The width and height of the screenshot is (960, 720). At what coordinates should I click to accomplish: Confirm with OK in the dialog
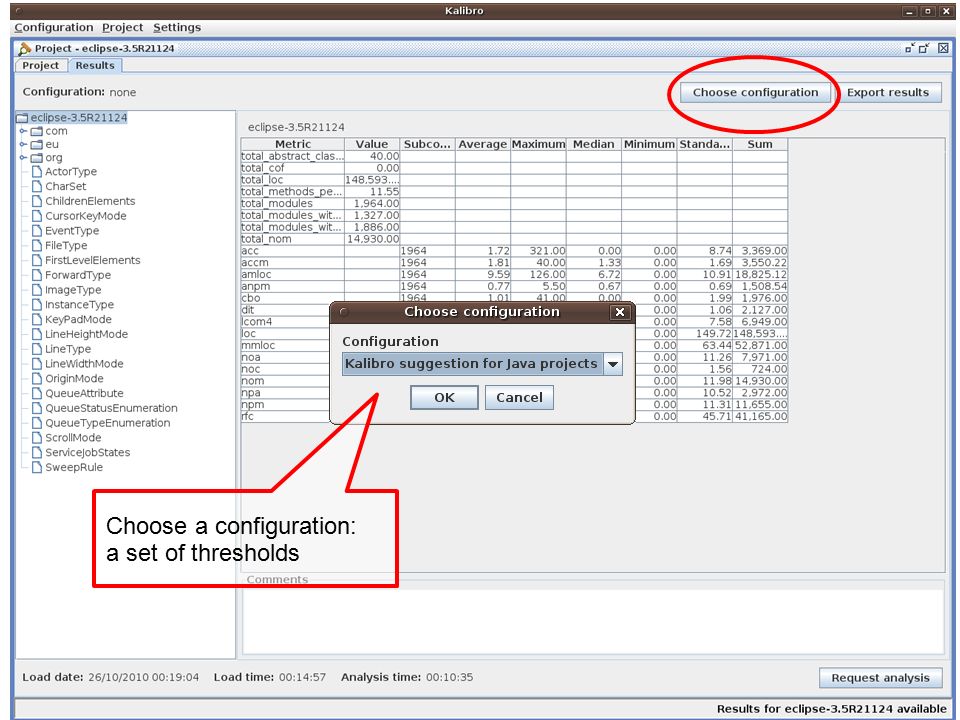pyautogui.click(x=444, y=397)
